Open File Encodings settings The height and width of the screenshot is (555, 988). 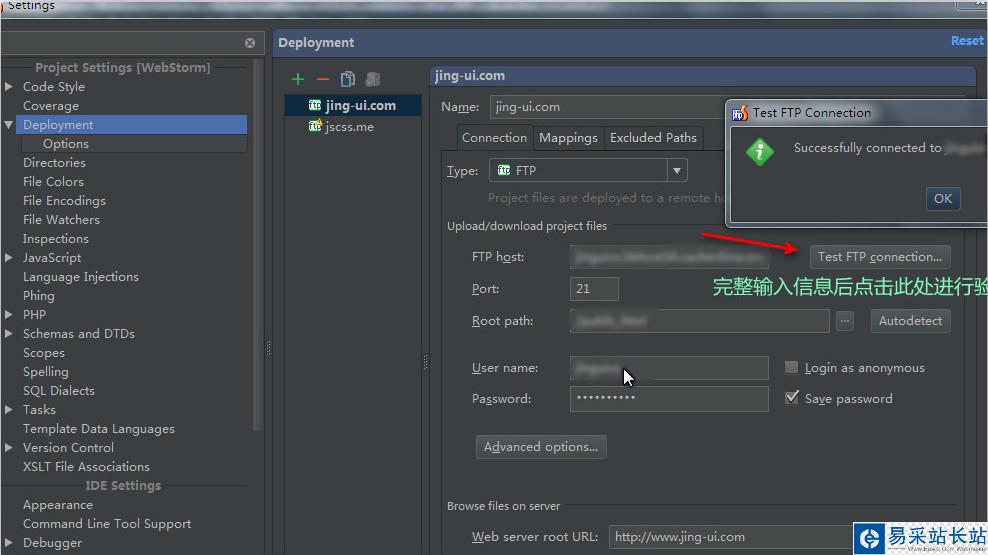(64, 200)
